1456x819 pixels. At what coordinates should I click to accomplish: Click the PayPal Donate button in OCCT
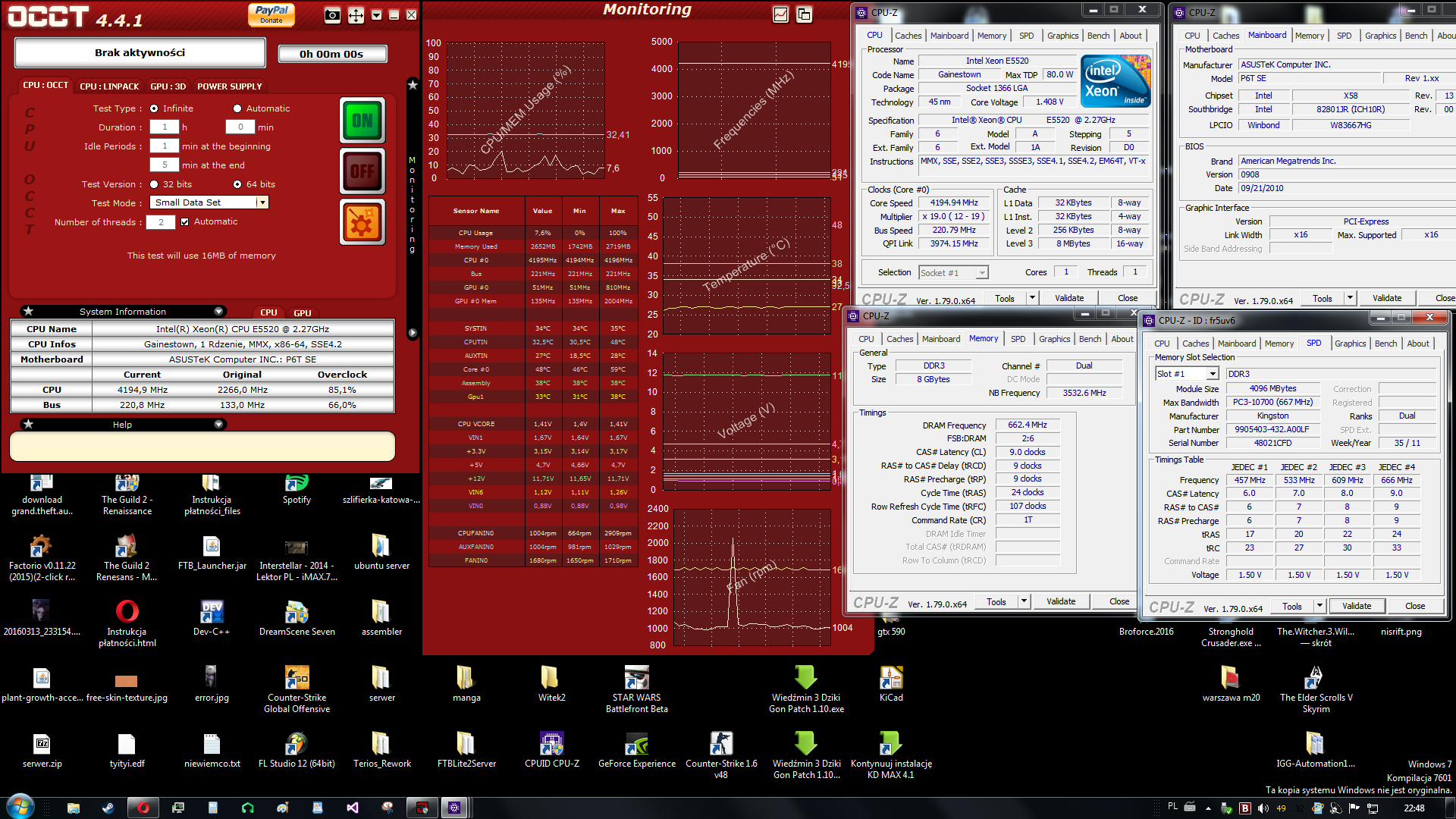(271, 14)
